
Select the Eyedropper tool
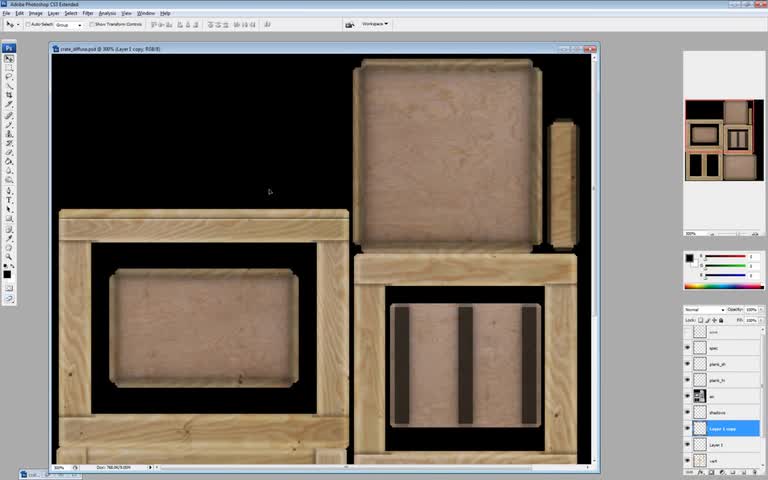pos(9,239)
